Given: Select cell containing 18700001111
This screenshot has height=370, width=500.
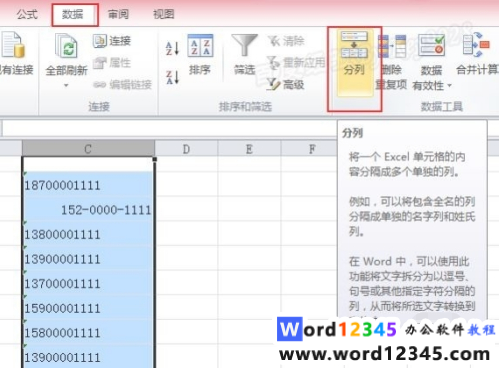Looking at the screenshot, I should (x=88, y=184).
